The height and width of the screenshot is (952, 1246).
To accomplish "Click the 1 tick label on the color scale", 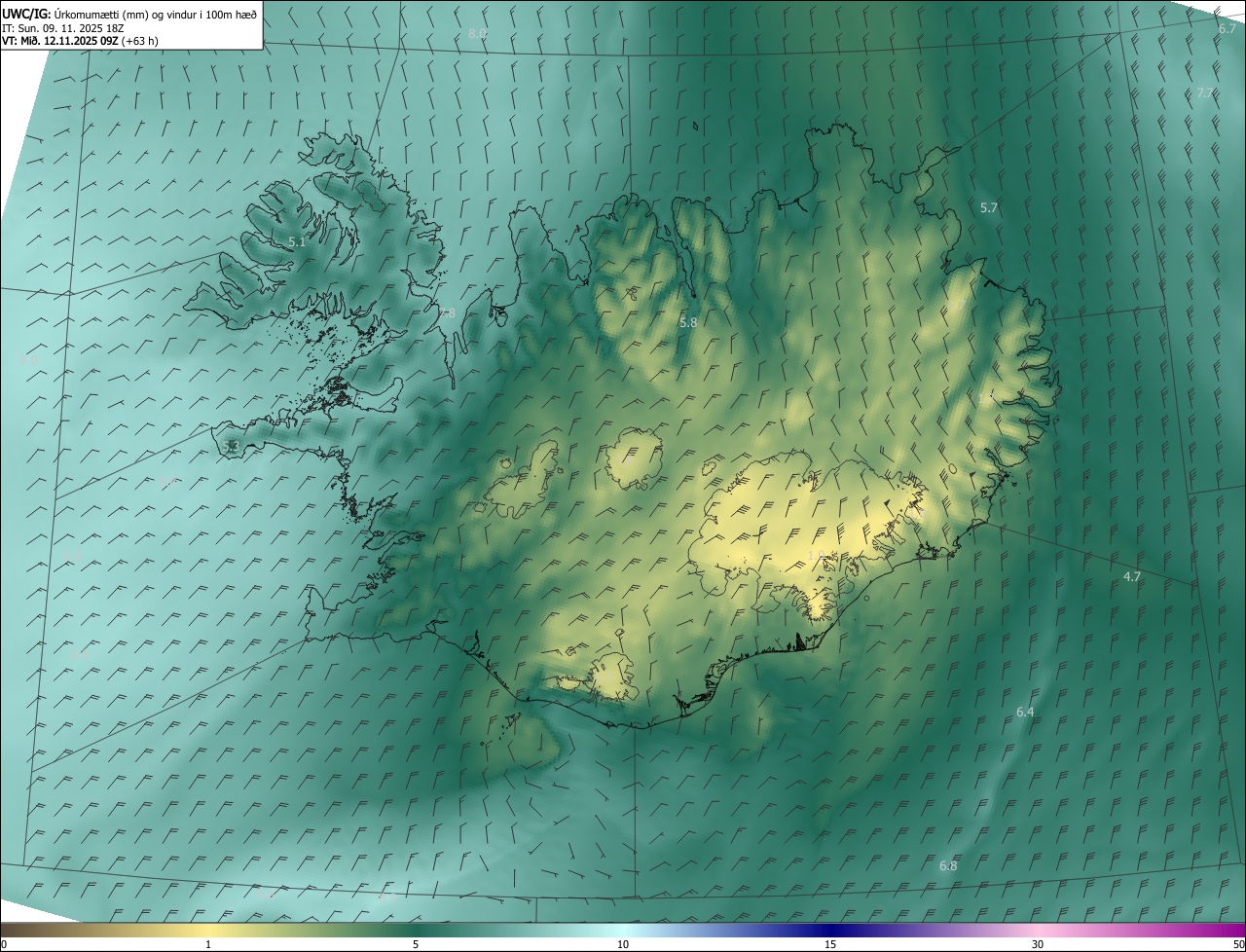I will click(x=208, y=945).
